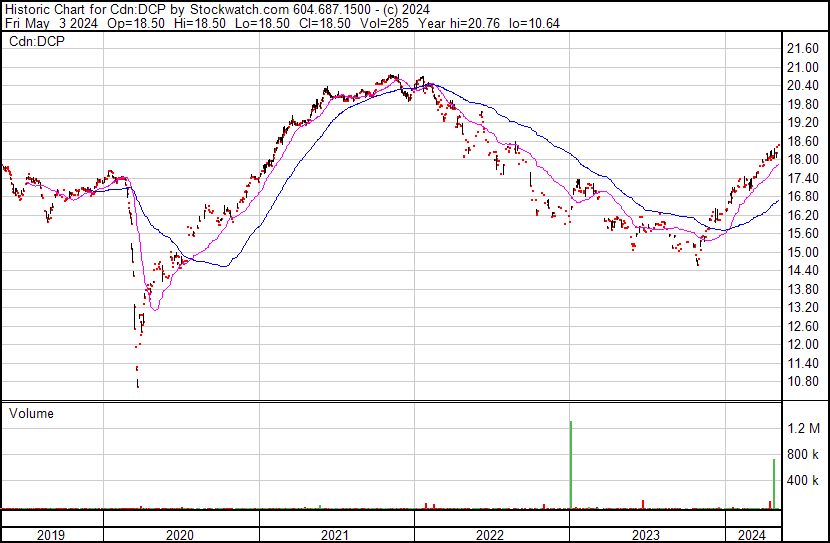Select the 2019 year marker
This screenshot has height=543, width=830.
pos(51,535)
